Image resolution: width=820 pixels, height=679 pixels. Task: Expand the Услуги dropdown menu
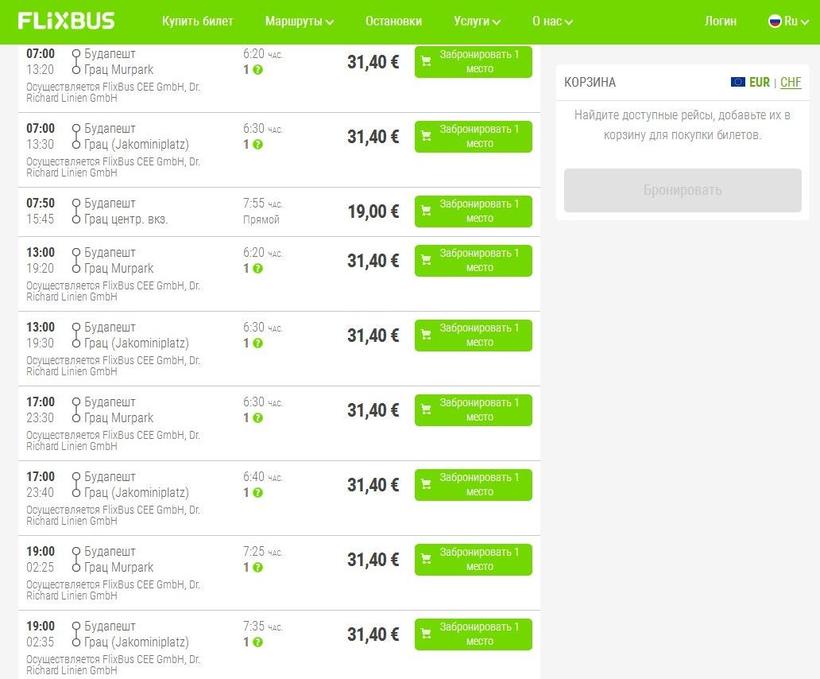coord(477,21)
